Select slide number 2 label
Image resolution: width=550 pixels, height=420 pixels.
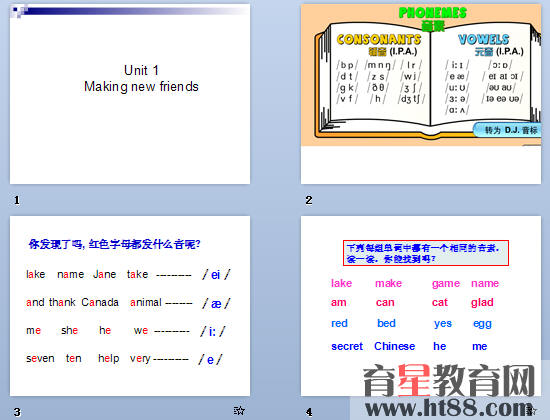coord(309,200)
